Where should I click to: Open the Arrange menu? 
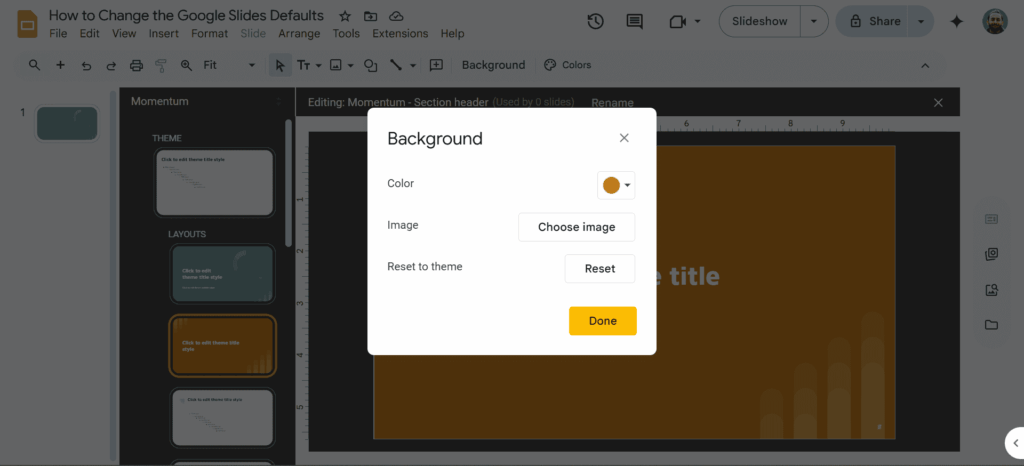tap(299, 33)
